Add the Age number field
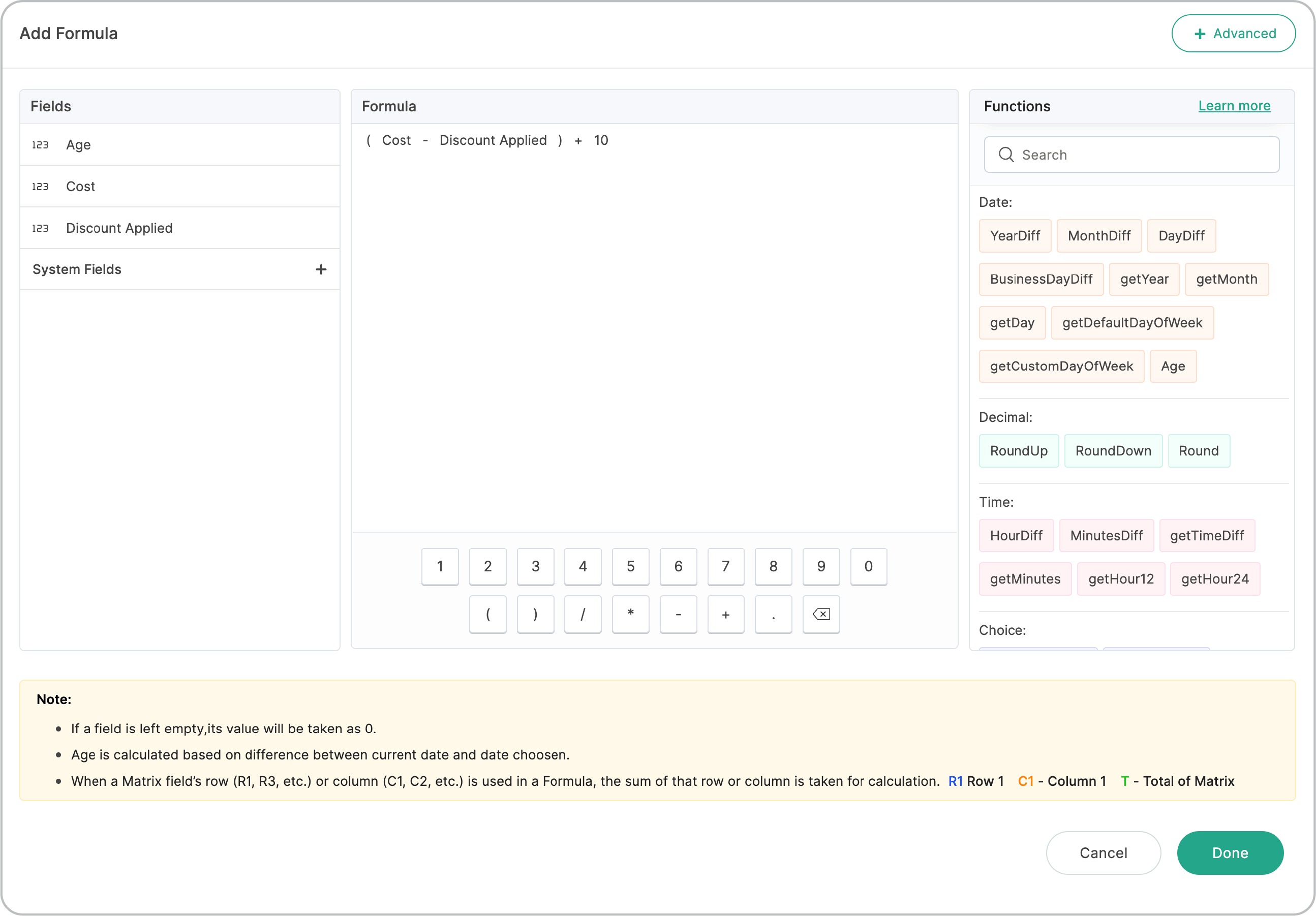Screen dimensions: 1316x916 click(x=78, y=144)
